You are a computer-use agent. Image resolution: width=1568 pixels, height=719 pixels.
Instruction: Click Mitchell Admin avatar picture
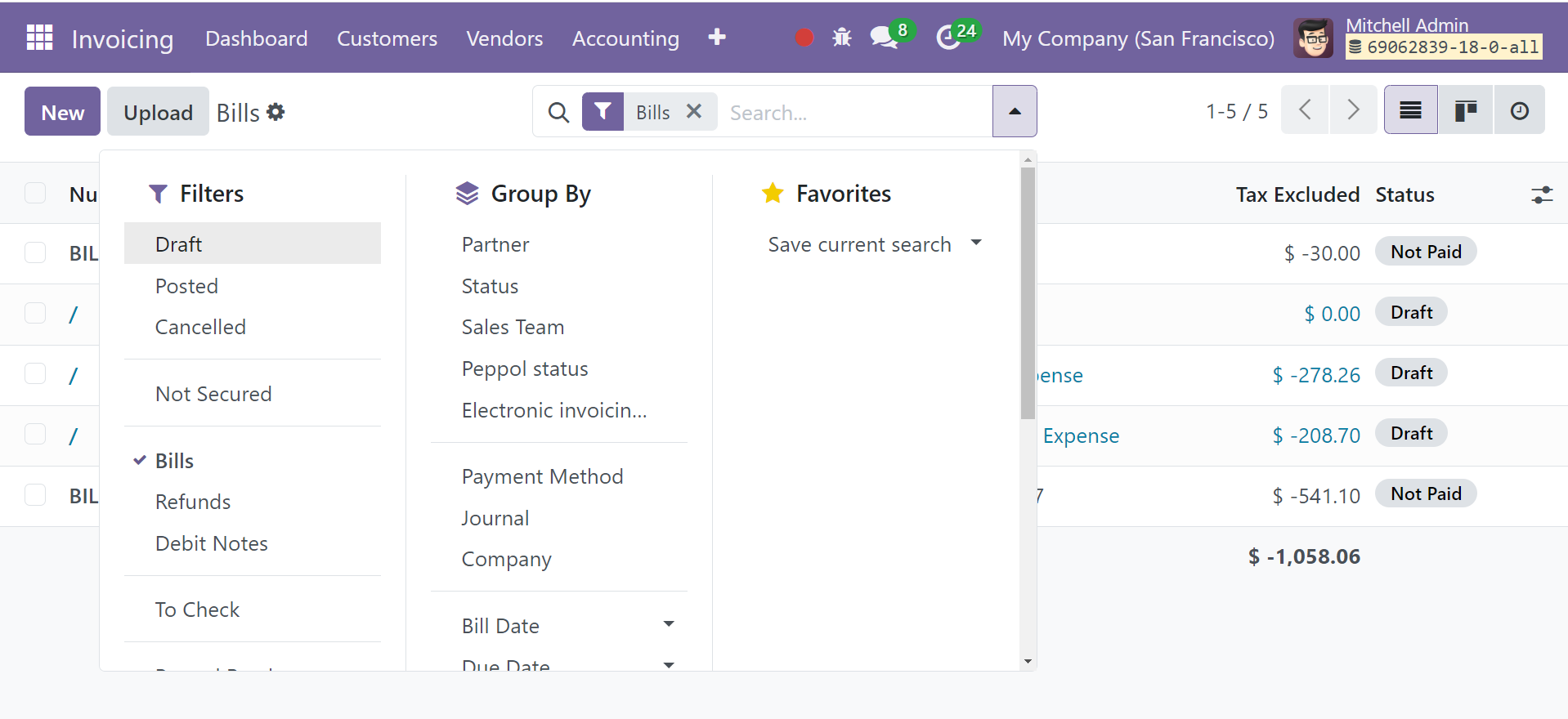point(1314,38)
